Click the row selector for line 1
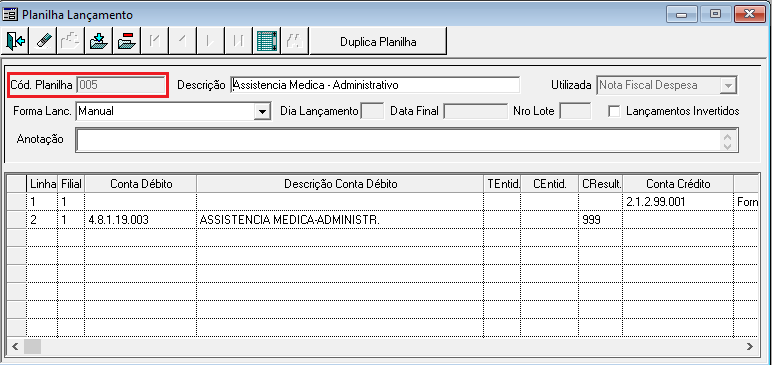 pos(17,202)
